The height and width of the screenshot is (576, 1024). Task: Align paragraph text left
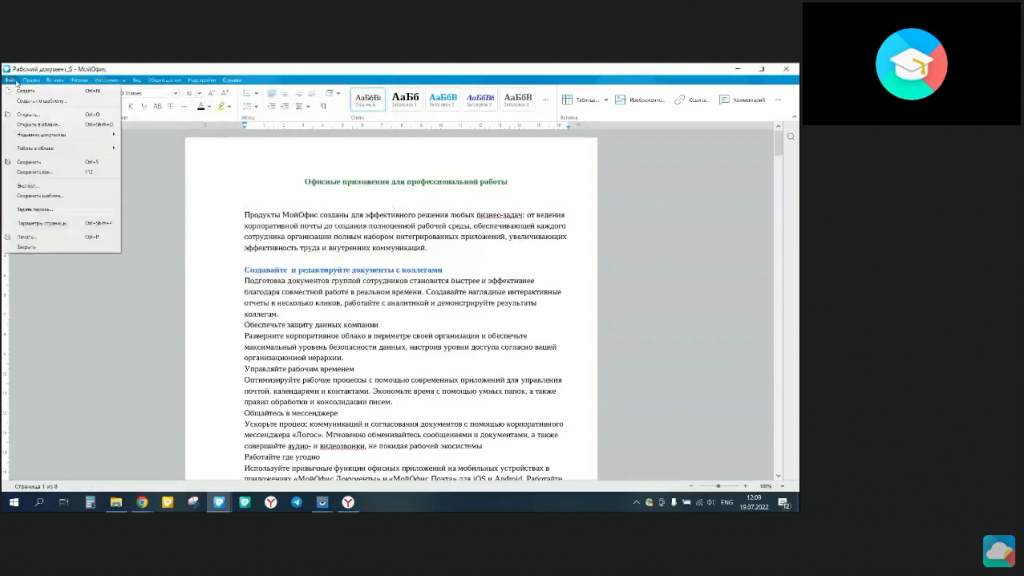272,93
